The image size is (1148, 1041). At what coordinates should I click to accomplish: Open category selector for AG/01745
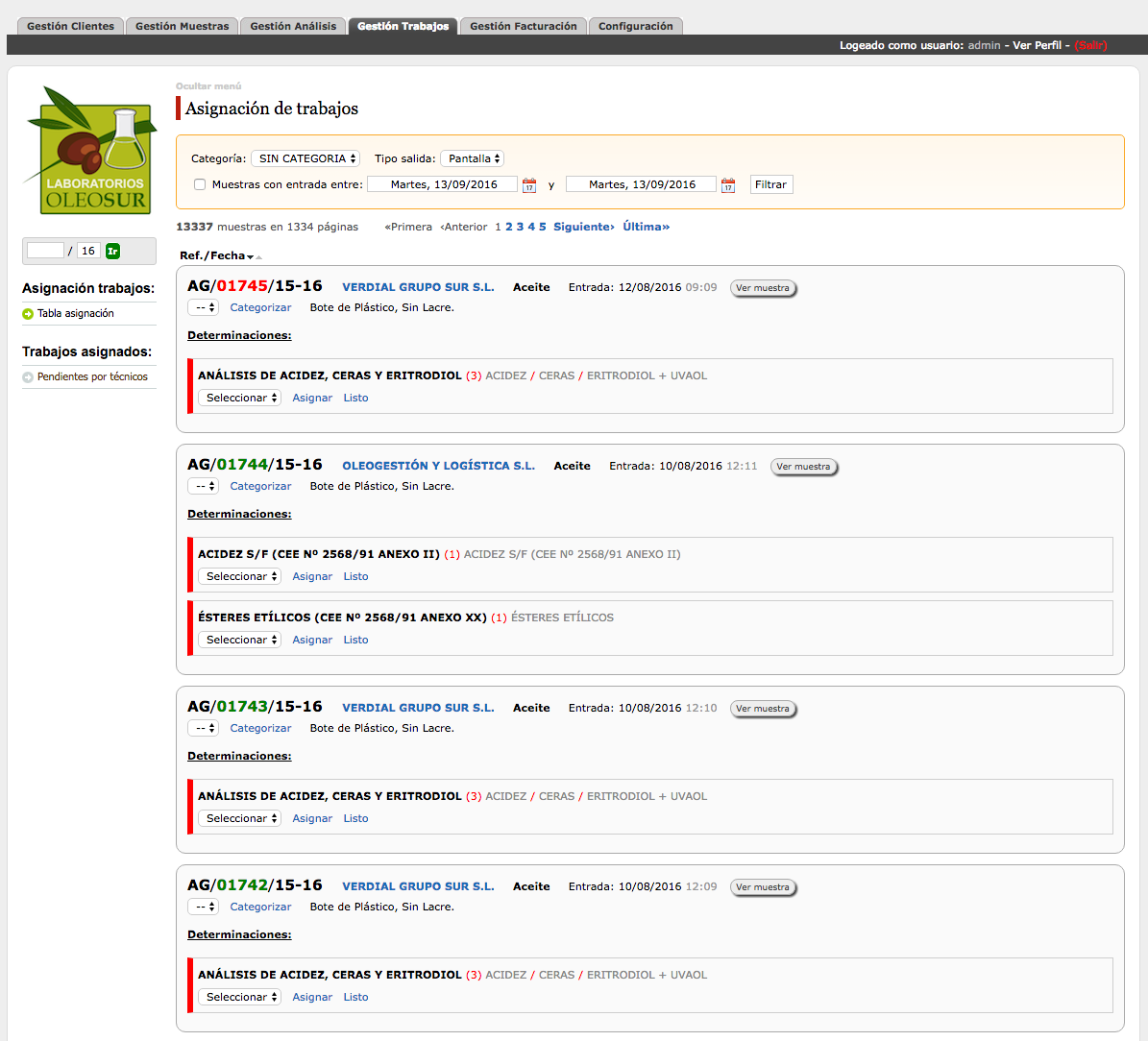tap(203, 308)
